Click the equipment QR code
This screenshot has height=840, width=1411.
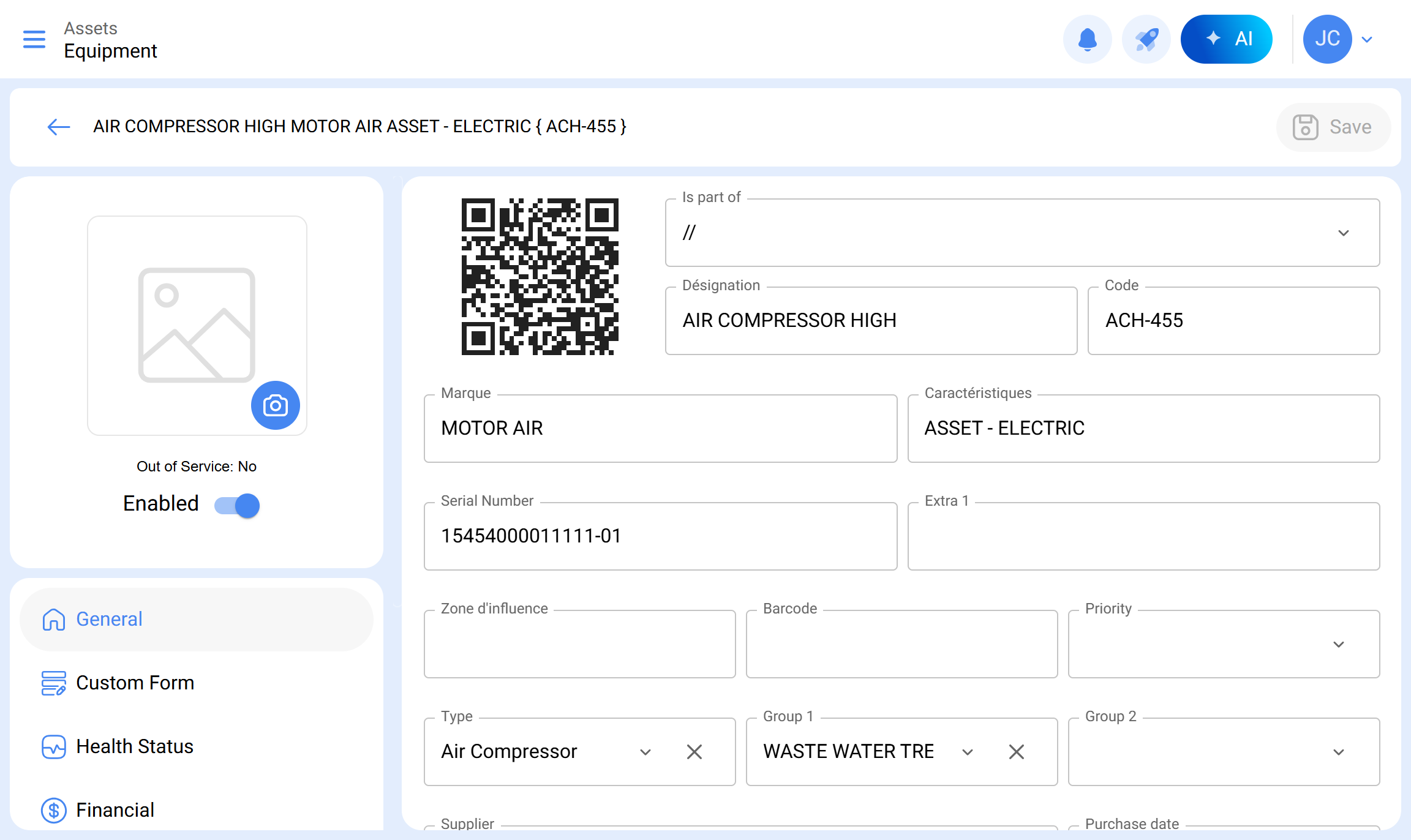(x=540, y=276)
